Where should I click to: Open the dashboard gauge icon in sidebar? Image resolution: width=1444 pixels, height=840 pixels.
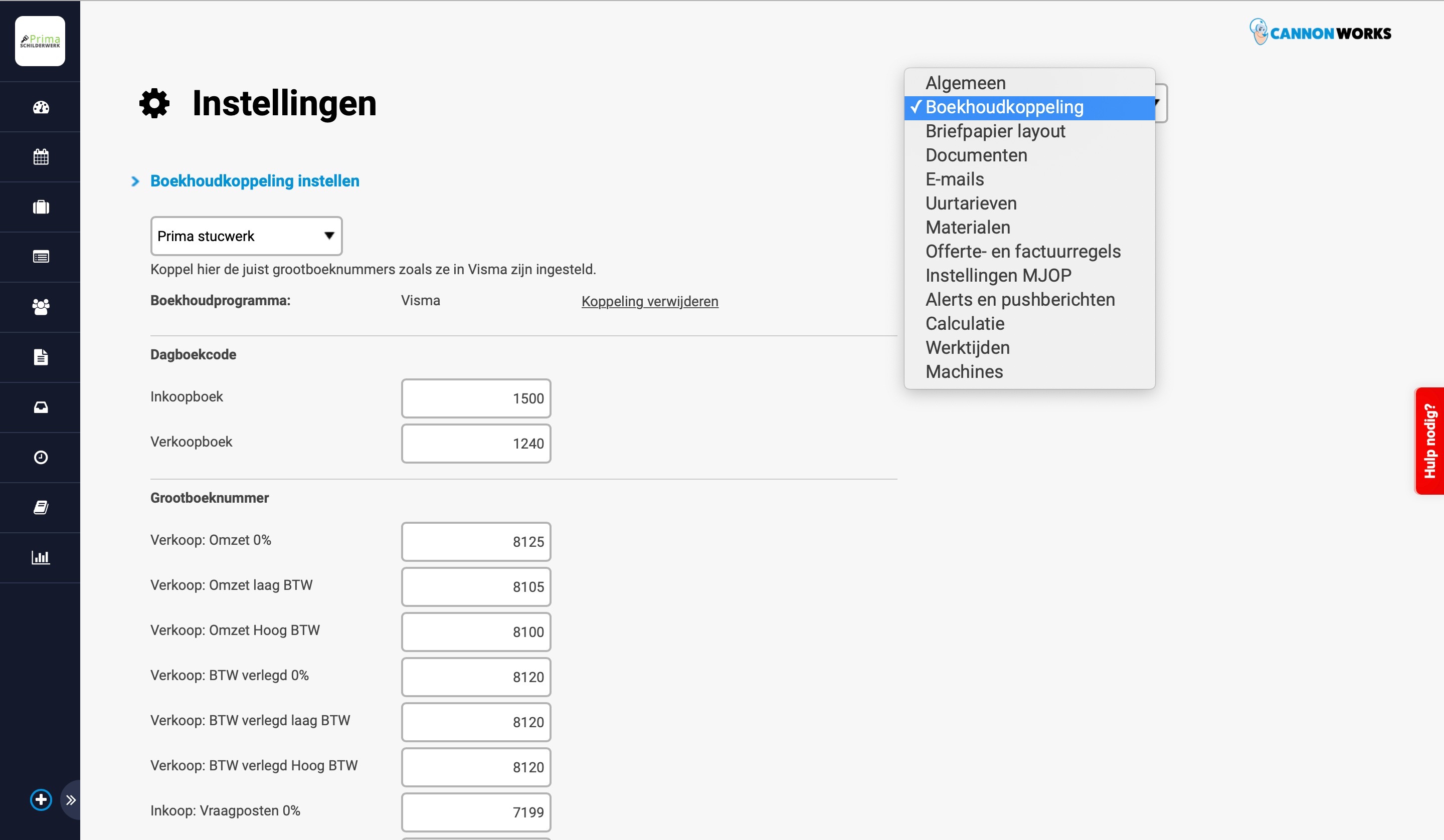pyautogui.click(x=41, y=107)
